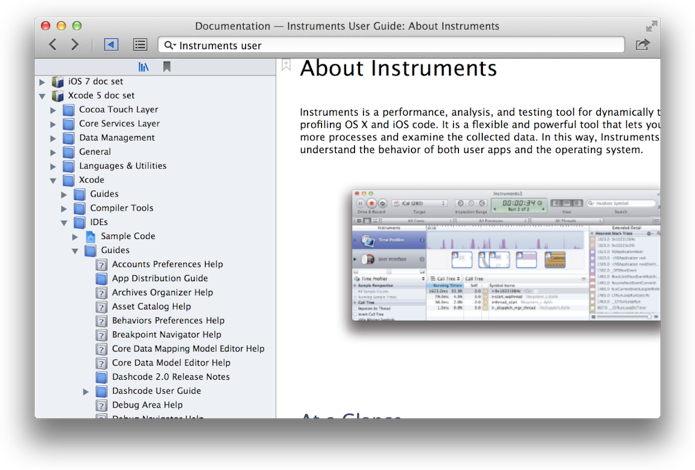695x470 pixels.
Task: Select the Xcode 5 doc set icon
Action: click(58, 96)
